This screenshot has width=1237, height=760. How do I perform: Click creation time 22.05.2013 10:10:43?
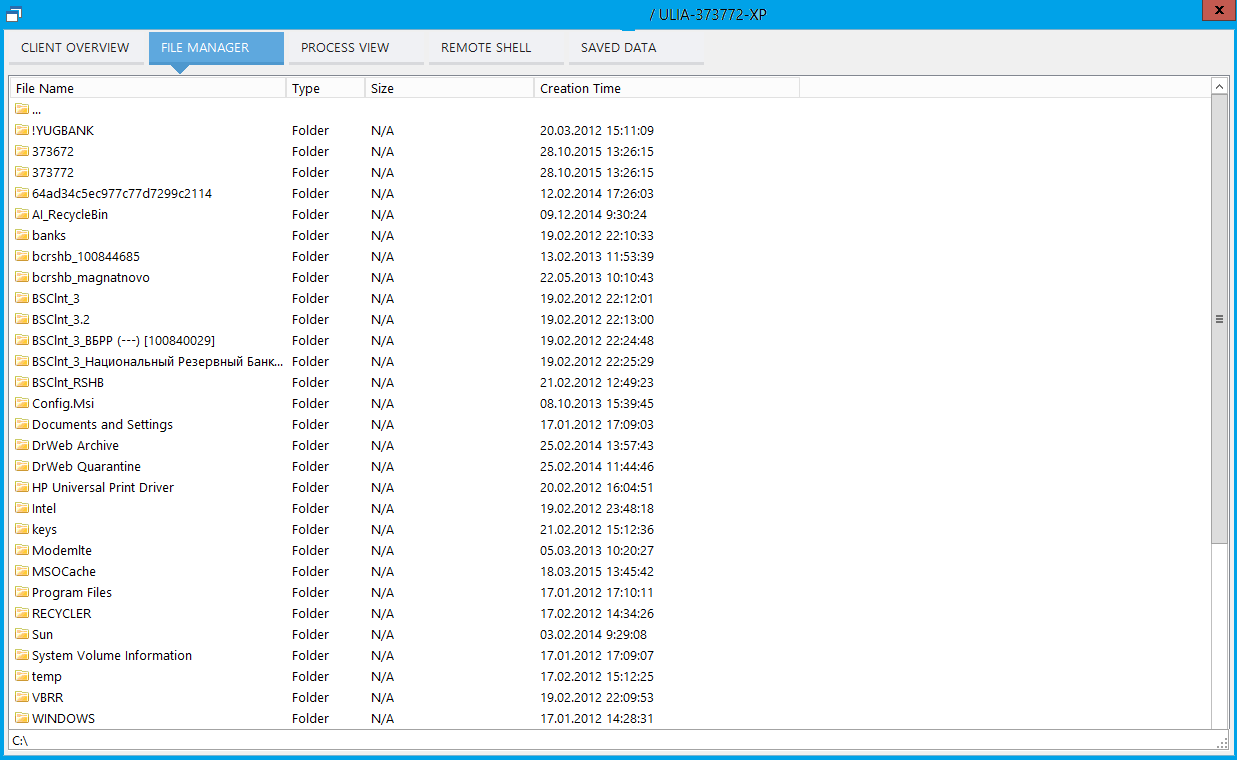(x=597, y=278)
